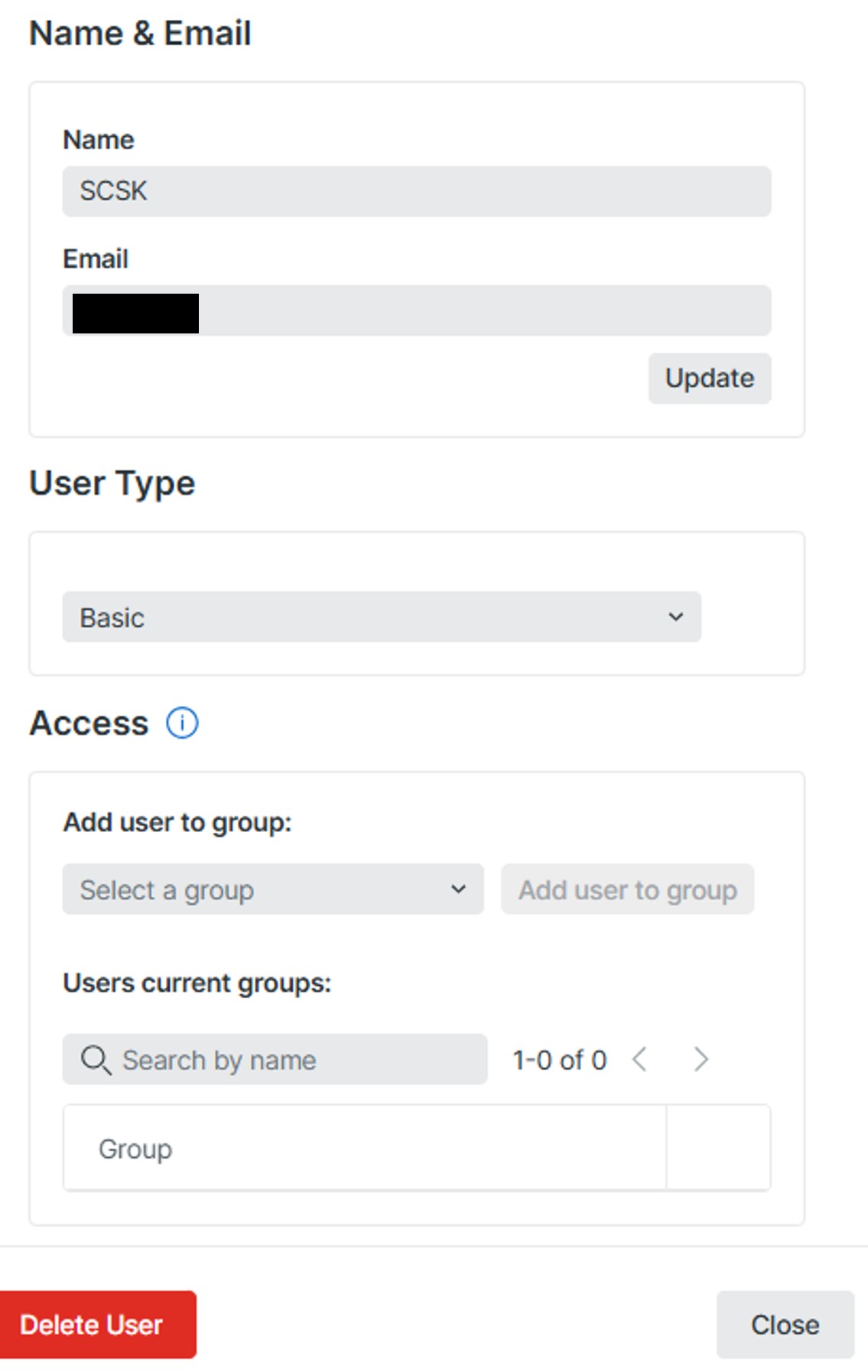Click the Name label above SCSK
The width and height of the screenshot is (868, 1372).
pos(99,140)
